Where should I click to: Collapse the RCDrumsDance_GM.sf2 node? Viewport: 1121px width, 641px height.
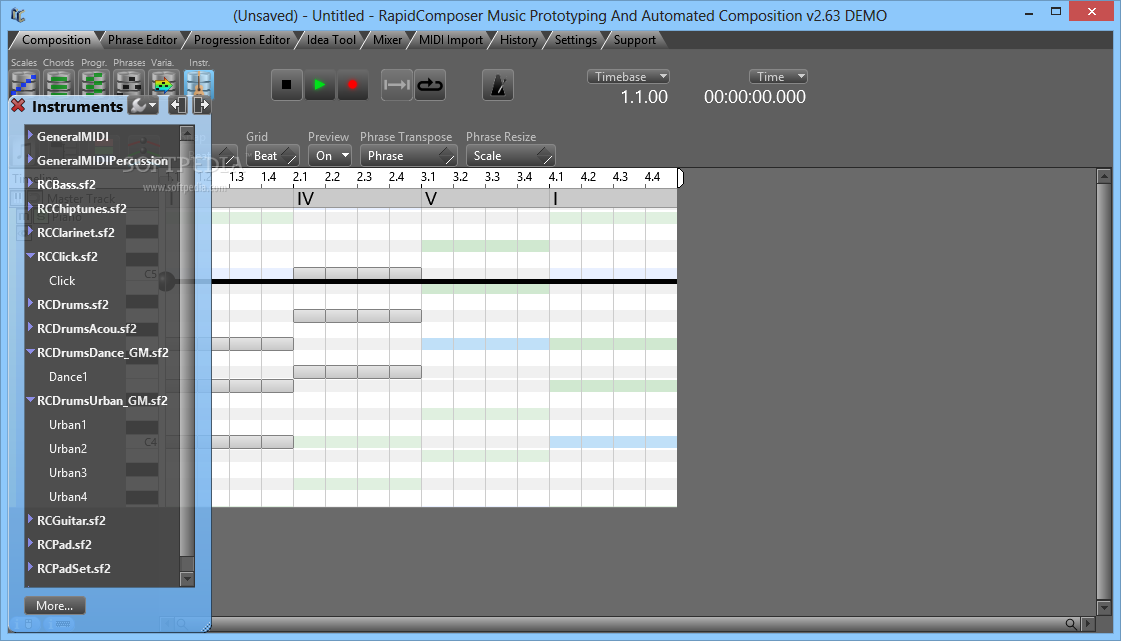coord(30,351)
